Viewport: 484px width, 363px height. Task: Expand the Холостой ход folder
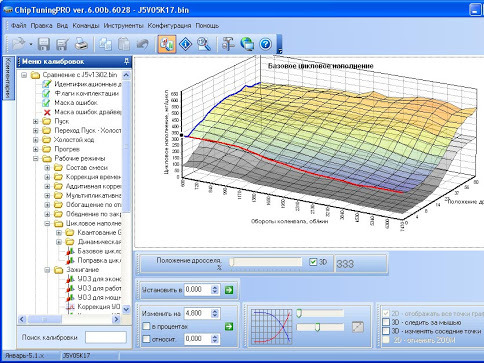tap(36, 140)
